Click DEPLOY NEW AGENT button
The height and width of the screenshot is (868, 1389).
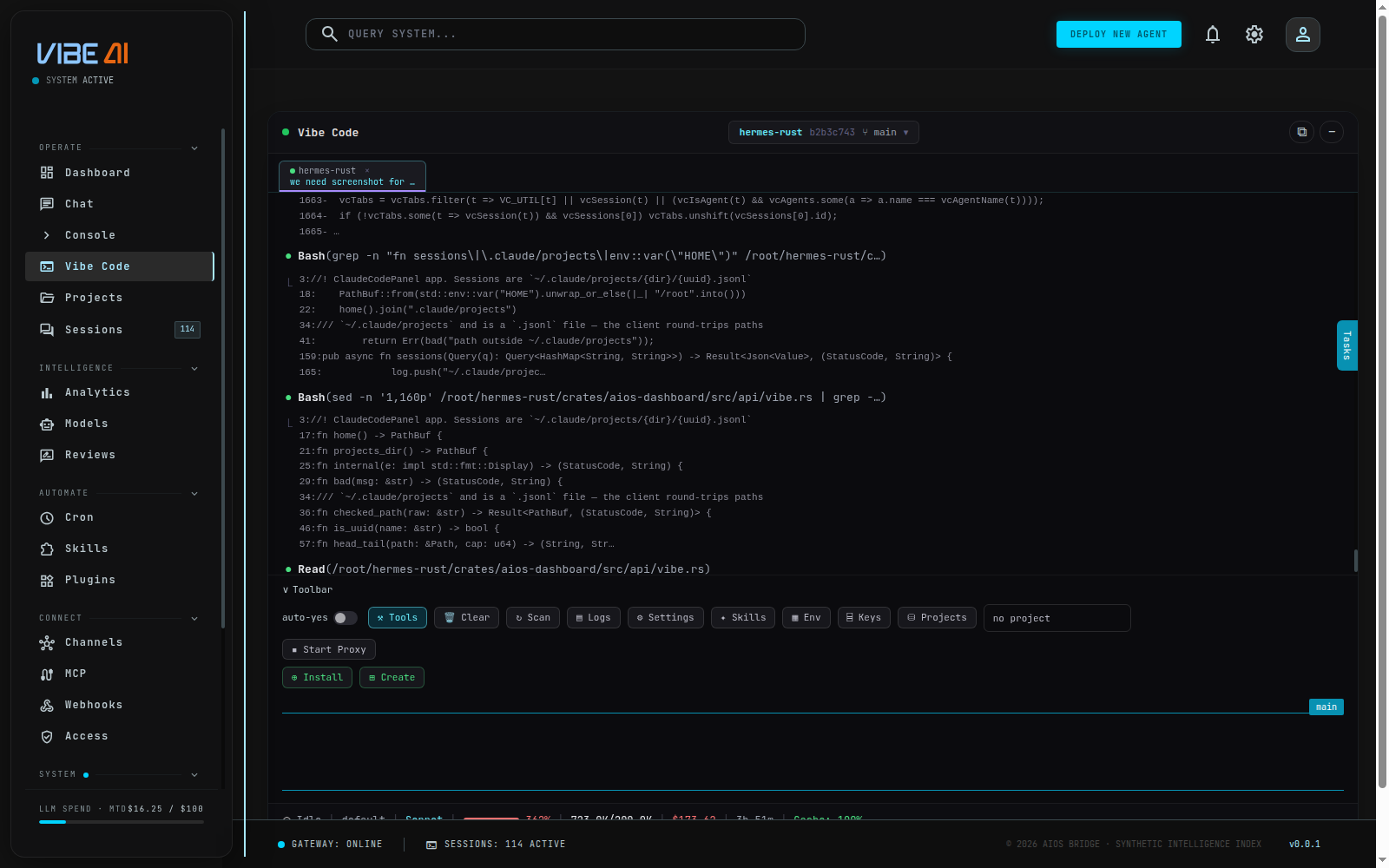1118,34
